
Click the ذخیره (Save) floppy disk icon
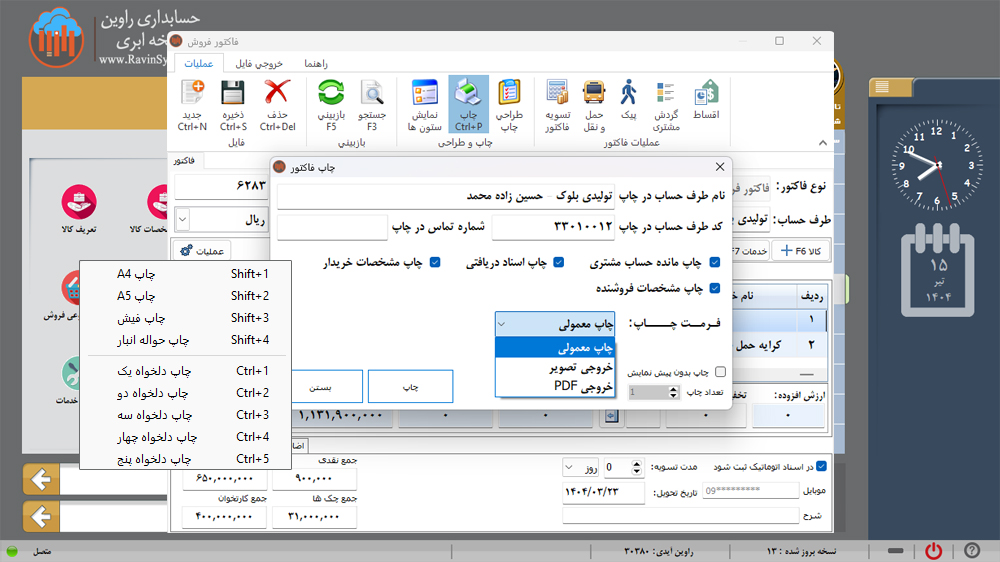233,97
